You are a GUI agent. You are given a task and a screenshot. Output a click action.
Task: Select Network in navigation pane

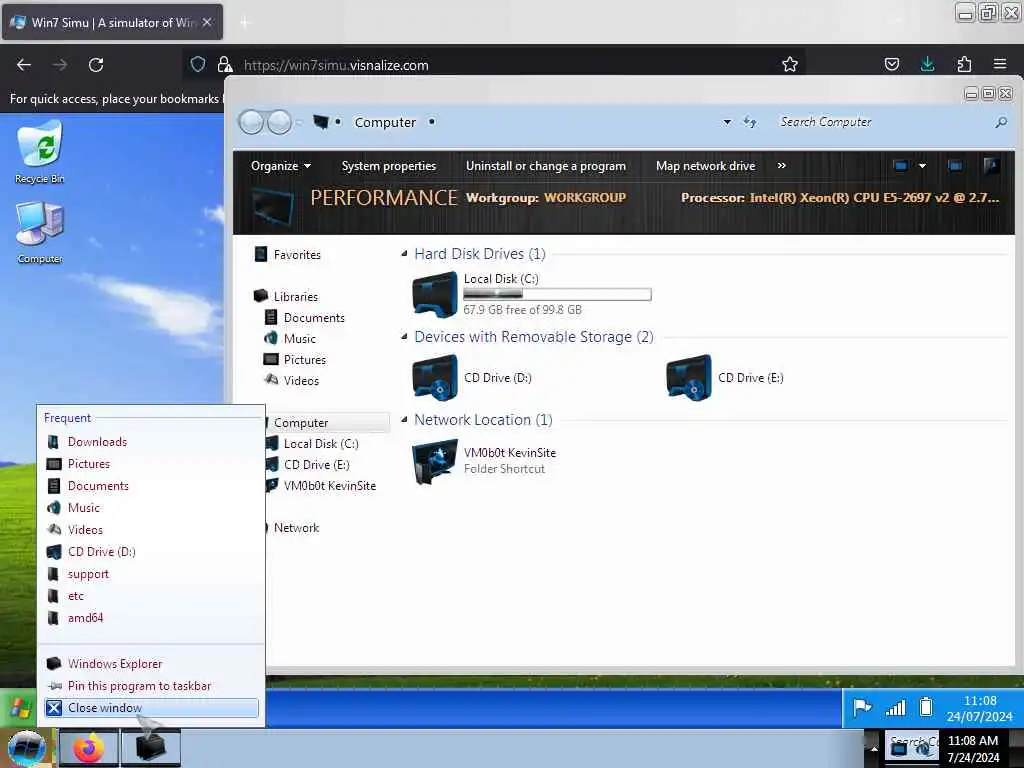(296, 528)
